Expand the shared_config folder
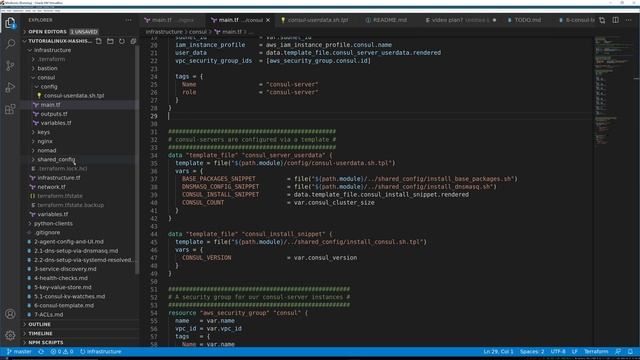Screen dimensions: 640x360 pyautogui.click(x=80, y=159)
